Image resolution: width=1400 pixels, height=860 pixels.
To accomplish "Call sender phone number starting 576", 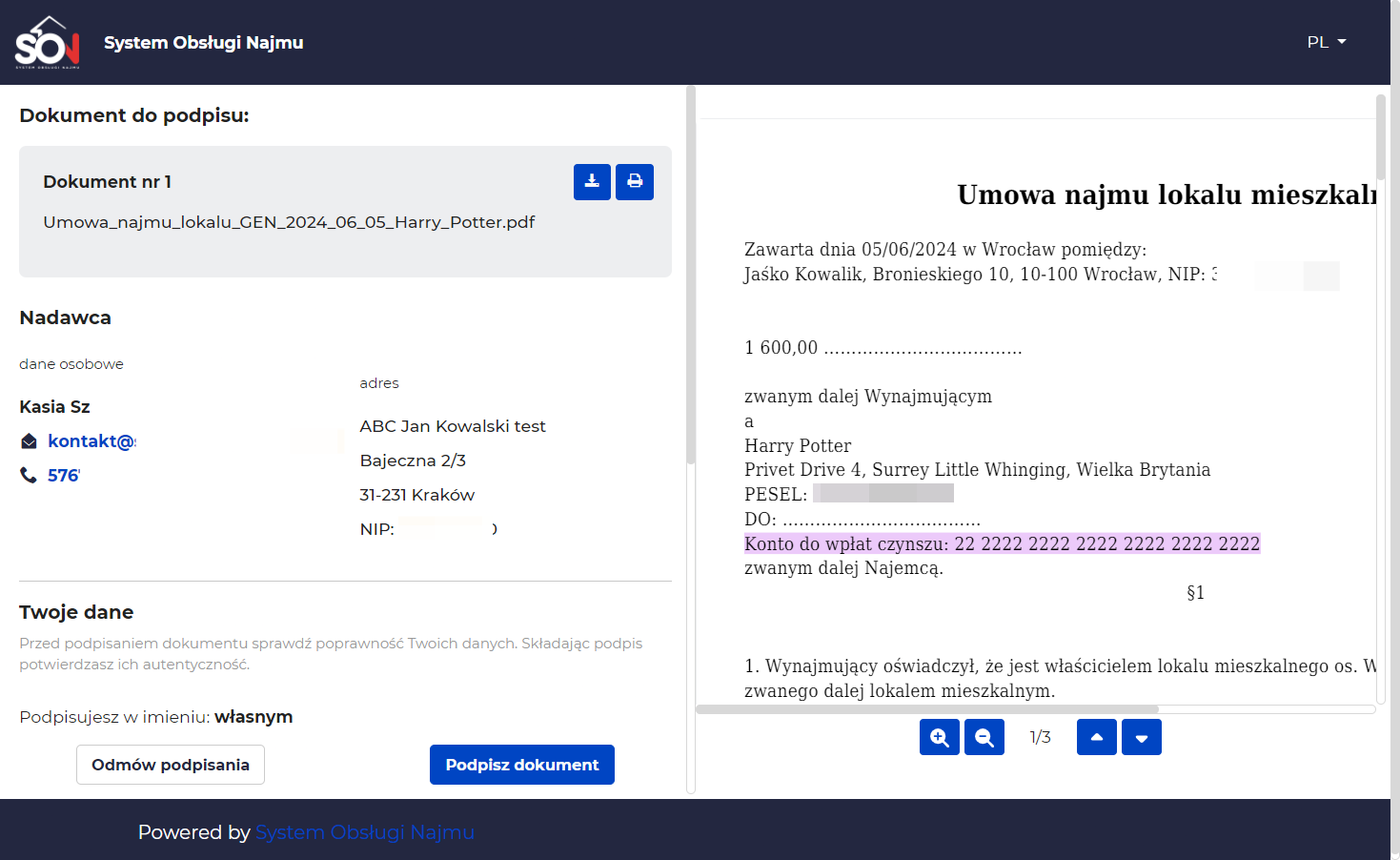I will click(64, 475).
